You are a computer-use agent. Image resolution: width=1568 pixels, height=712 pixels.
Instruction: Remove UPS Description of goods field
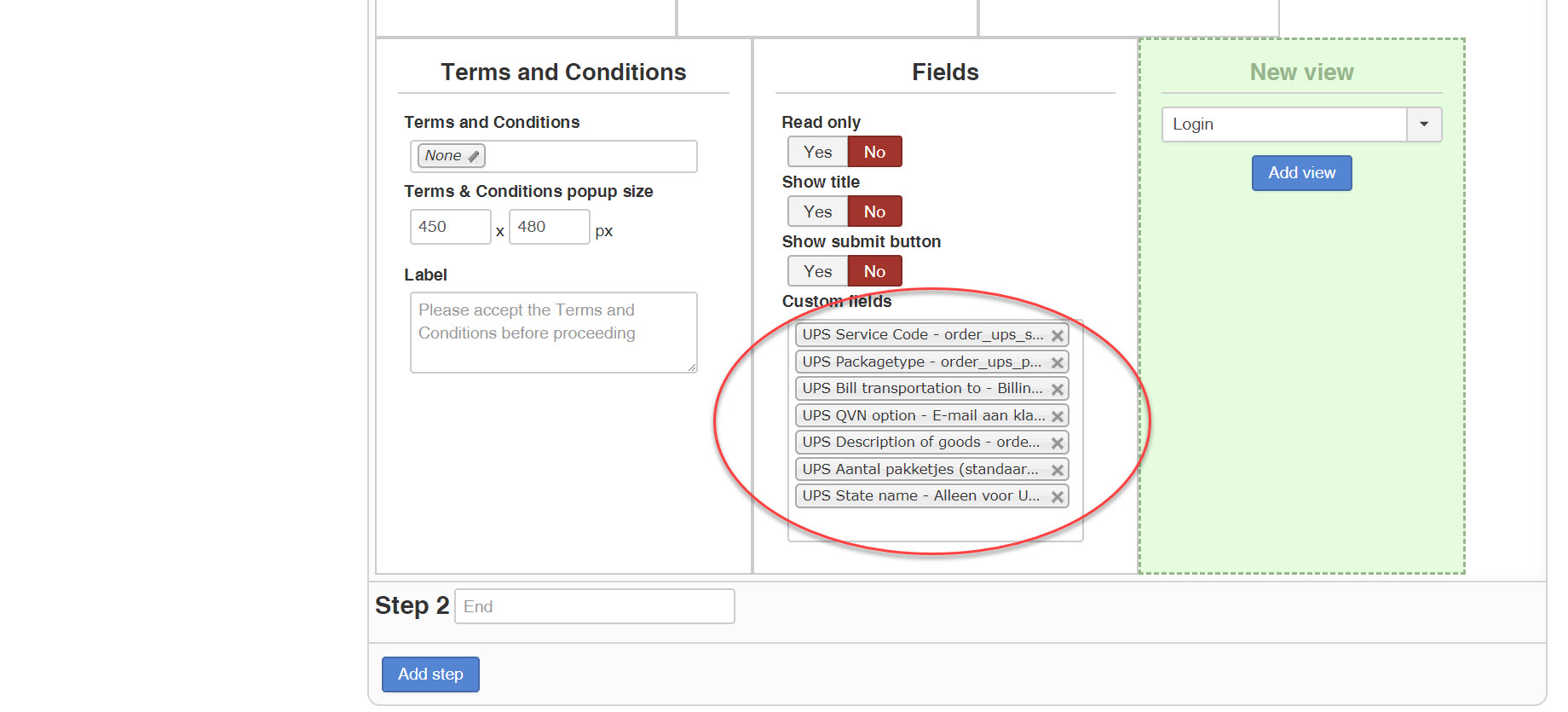(1057, 443)
